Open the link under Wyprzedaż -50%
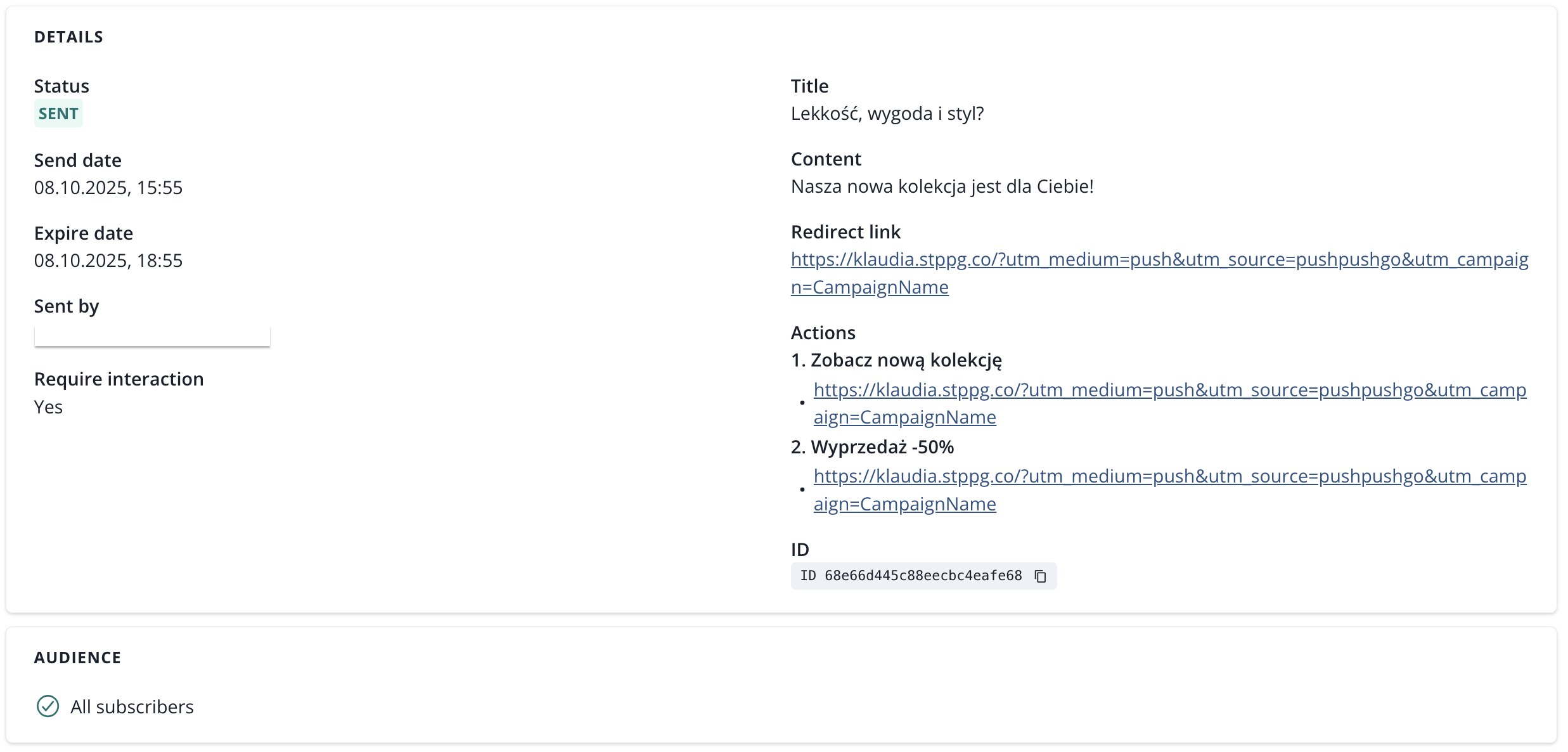 click(x=1169, y=476)
